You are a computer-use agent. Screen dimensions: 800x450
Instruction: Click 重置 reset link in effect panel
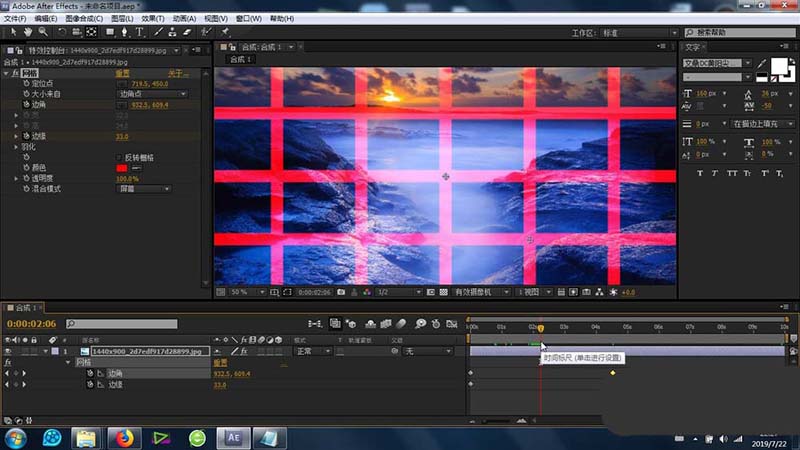122,73
